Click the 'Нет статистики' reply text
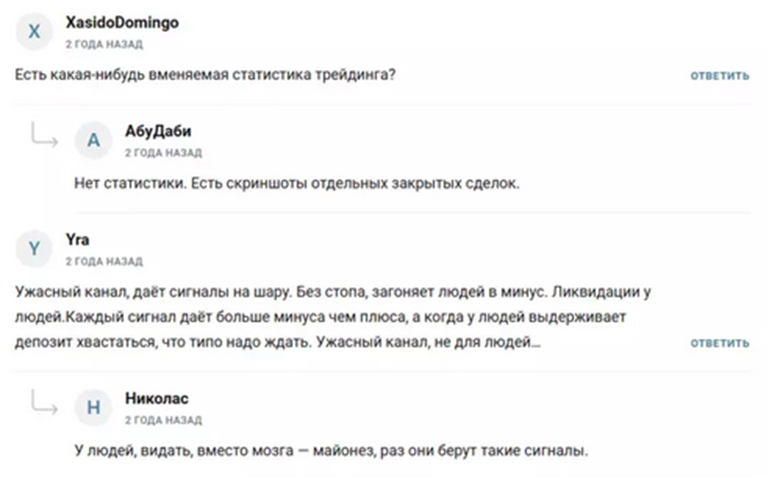769x477 pixels. click(297, 184)
